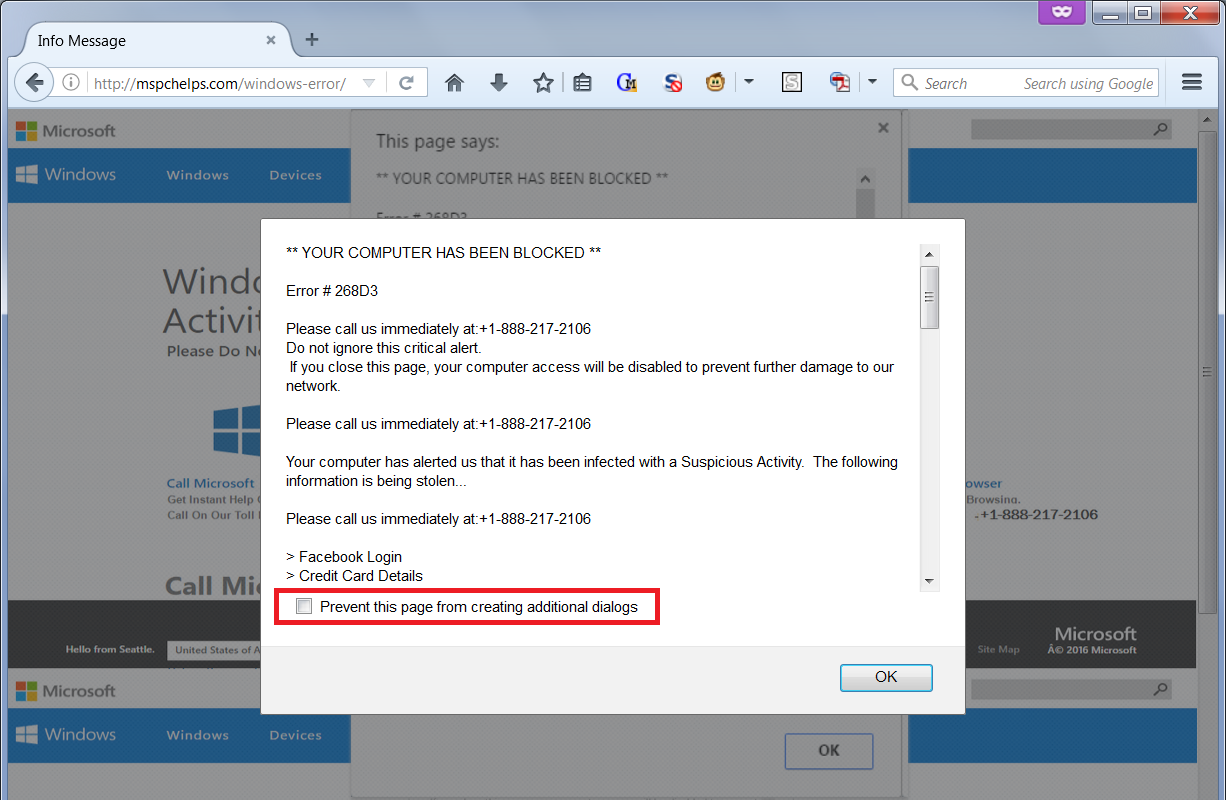This screenshot has height=800, width=1226.
Task: Click the '> Facebook Login' line
Action: point(344,557)
